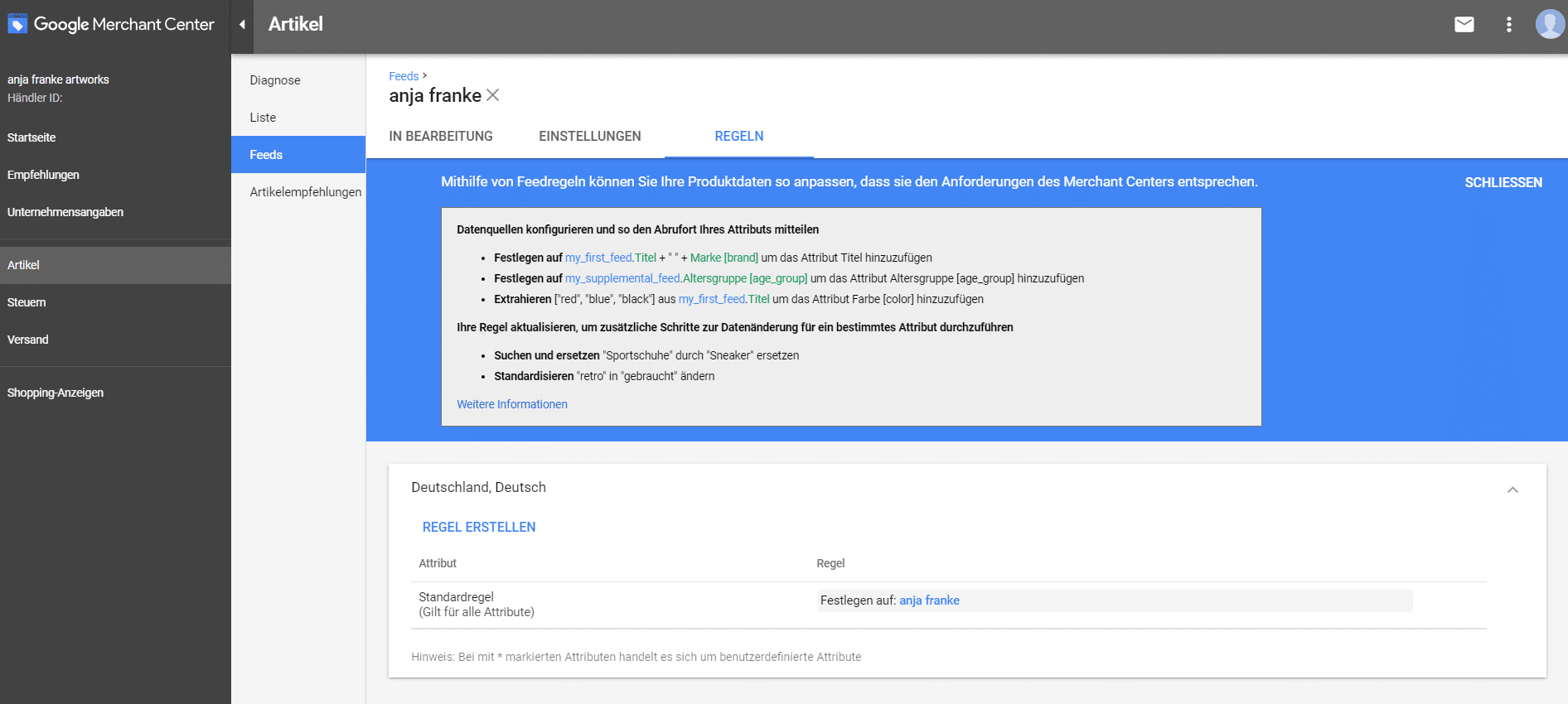Select Feeds in the submenu
The height and width of the screenshot is (704, 1568).
(x=298, y=155)
